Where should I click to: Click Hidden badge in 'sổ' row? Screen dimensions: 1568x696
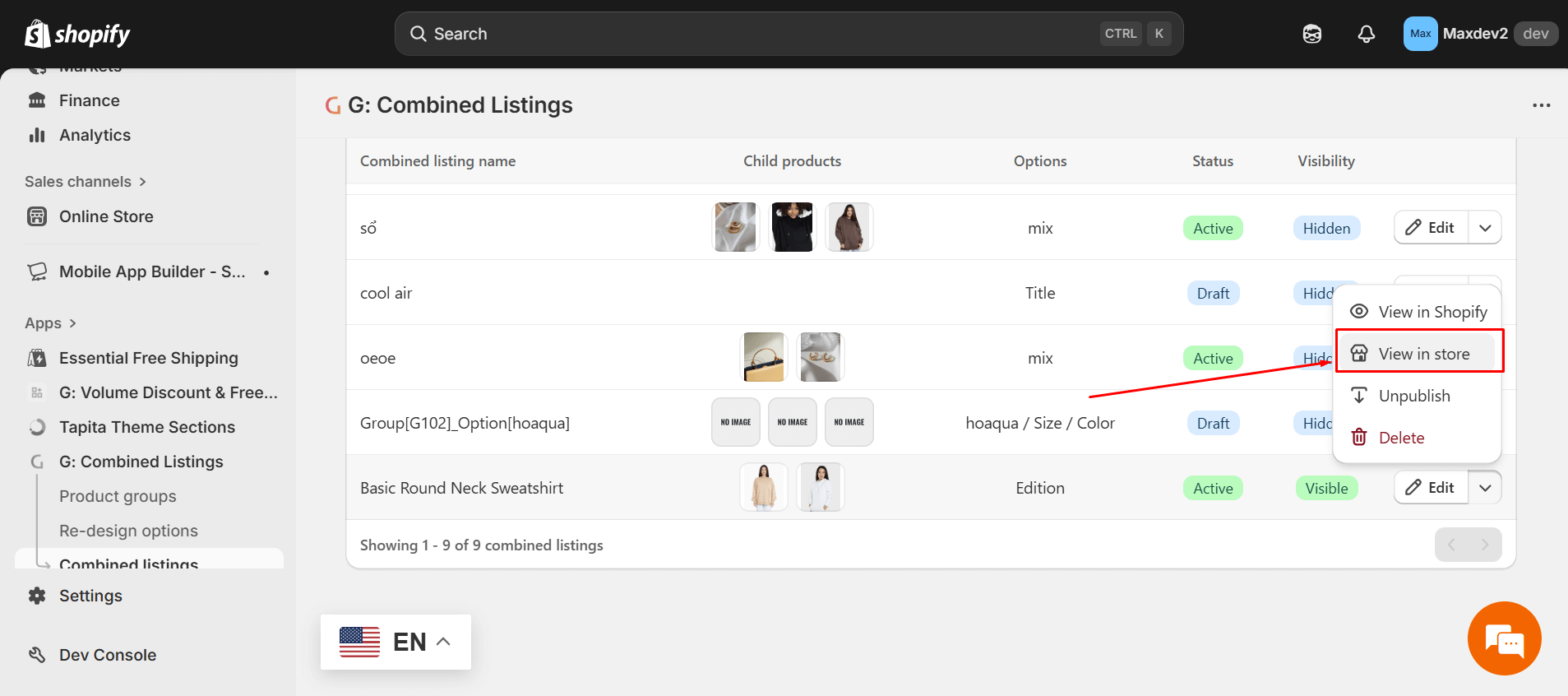1326,228
